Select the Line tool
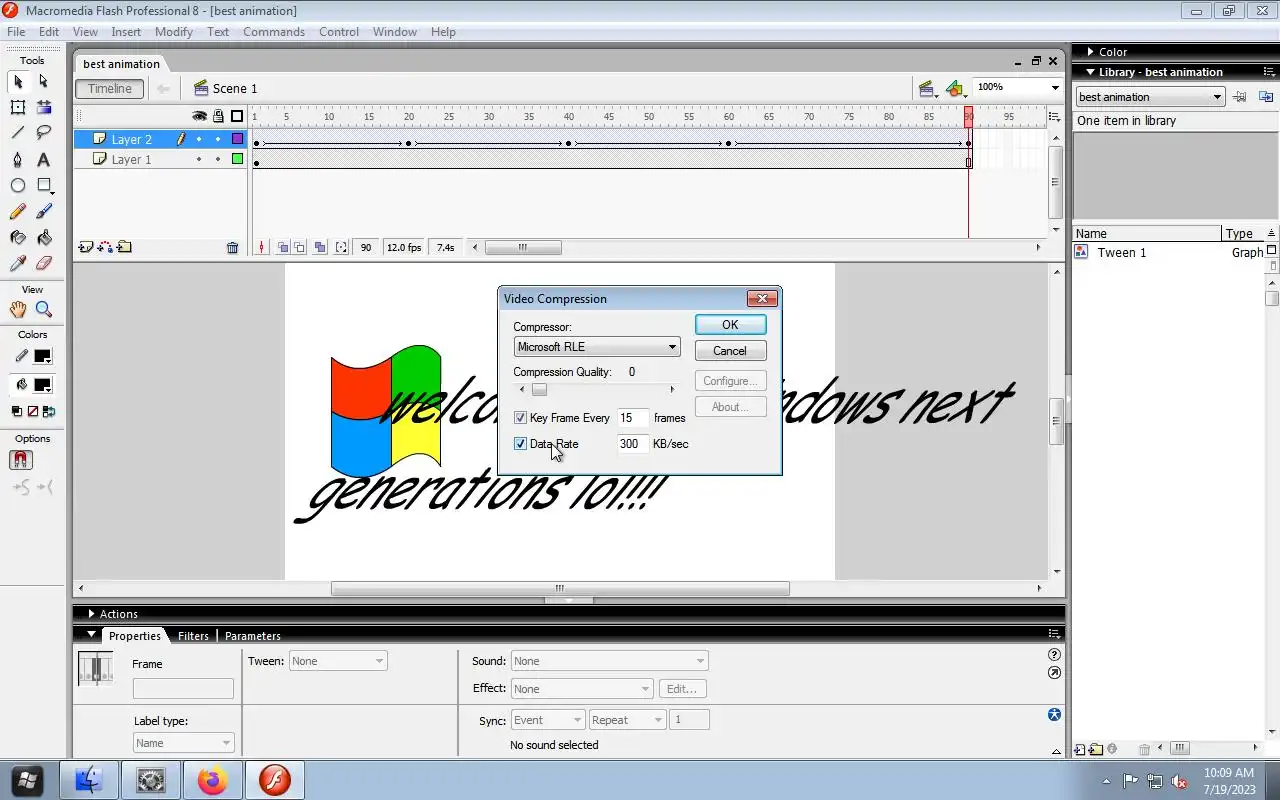This screenshot has width=1280, height=800. (x=18, y=133)
